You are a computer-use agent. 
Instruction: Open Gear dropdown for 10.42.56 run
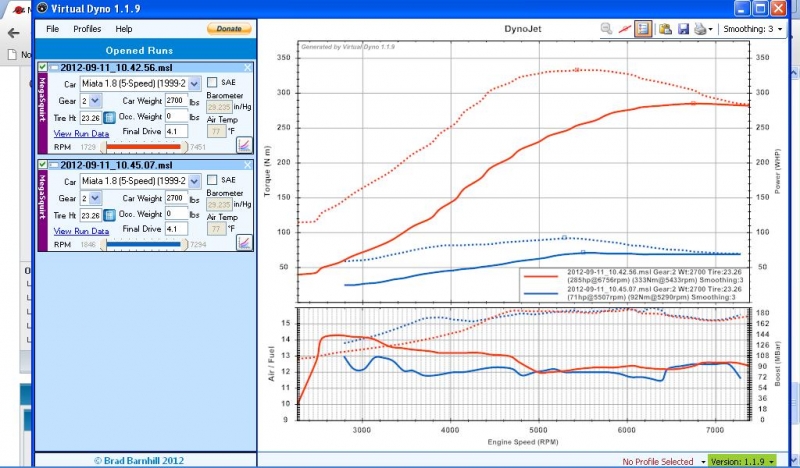(95, 101)
